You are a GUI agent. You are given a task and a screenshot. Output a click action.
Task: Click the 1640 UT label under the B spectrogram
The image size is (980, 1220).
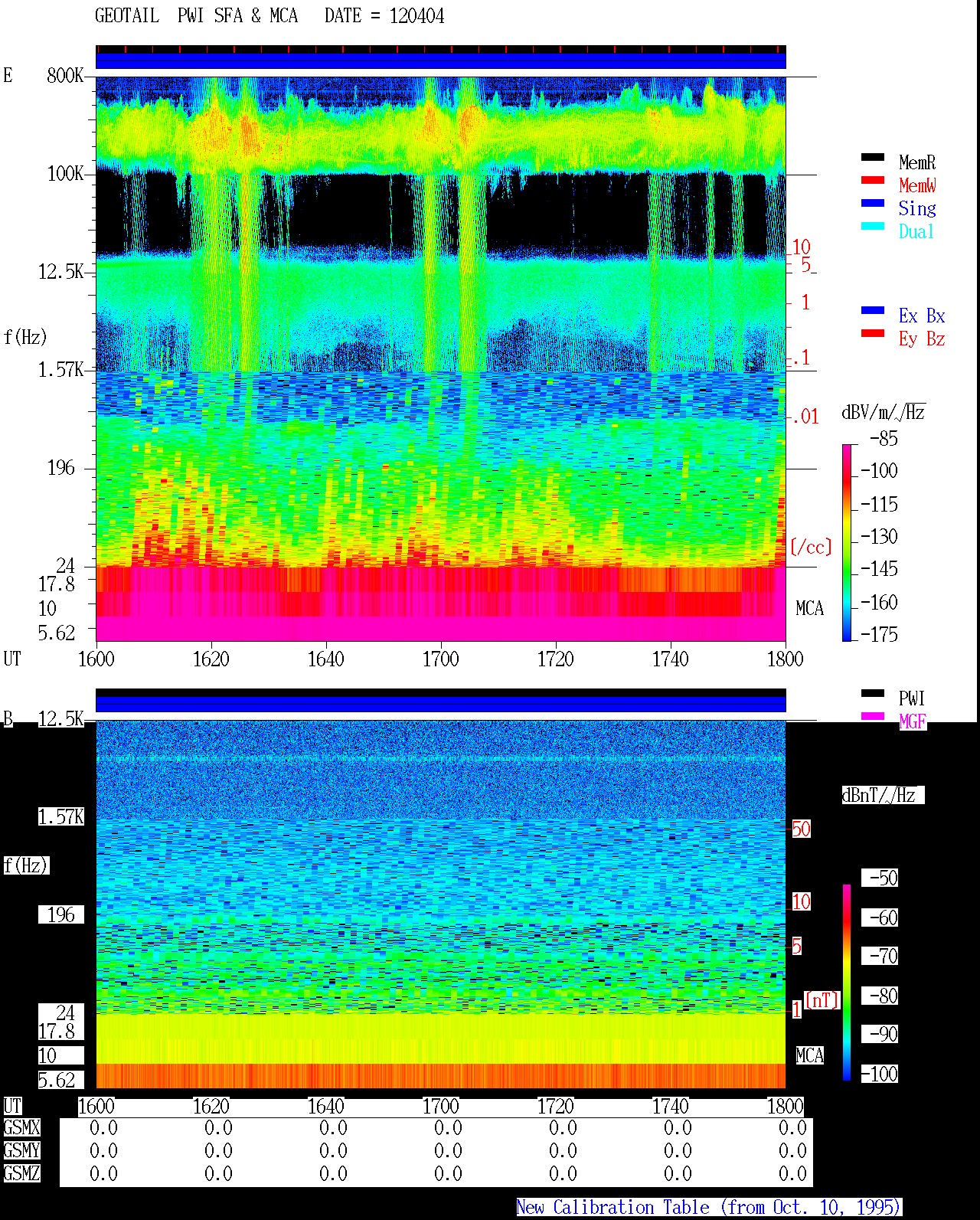pos(325,1107)
